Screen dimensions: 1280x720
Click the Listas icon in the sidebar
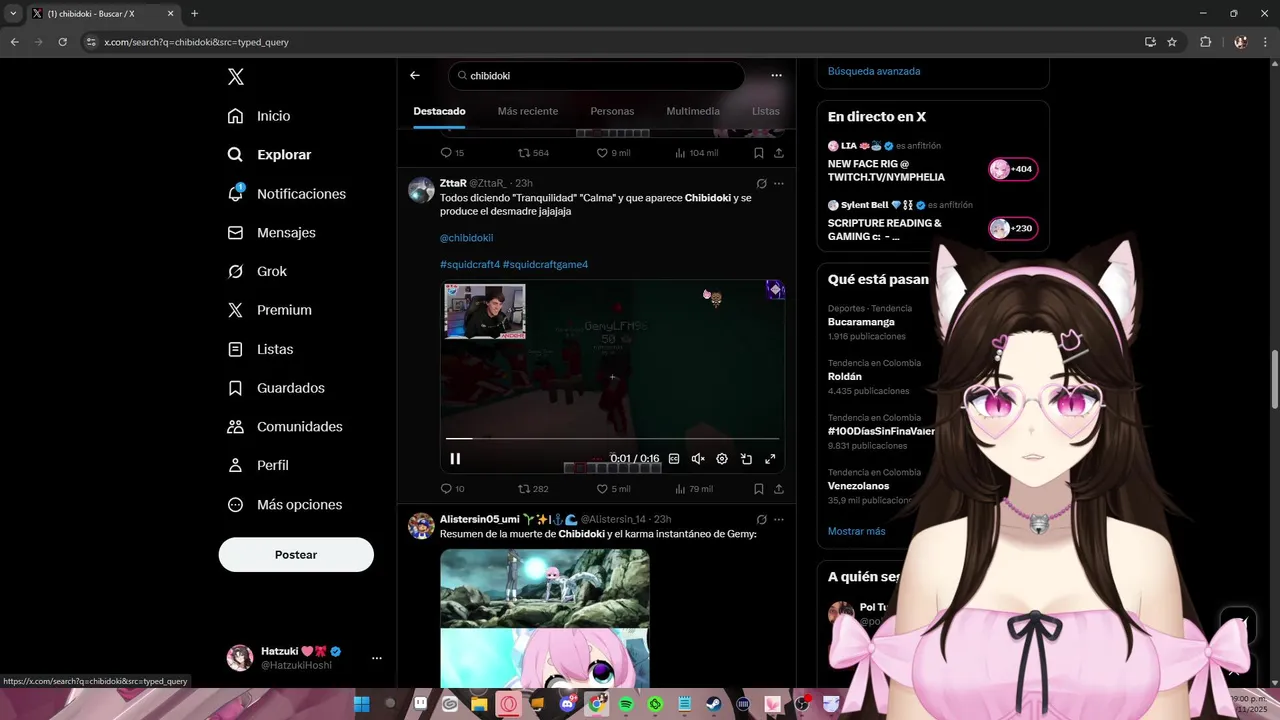236,349
